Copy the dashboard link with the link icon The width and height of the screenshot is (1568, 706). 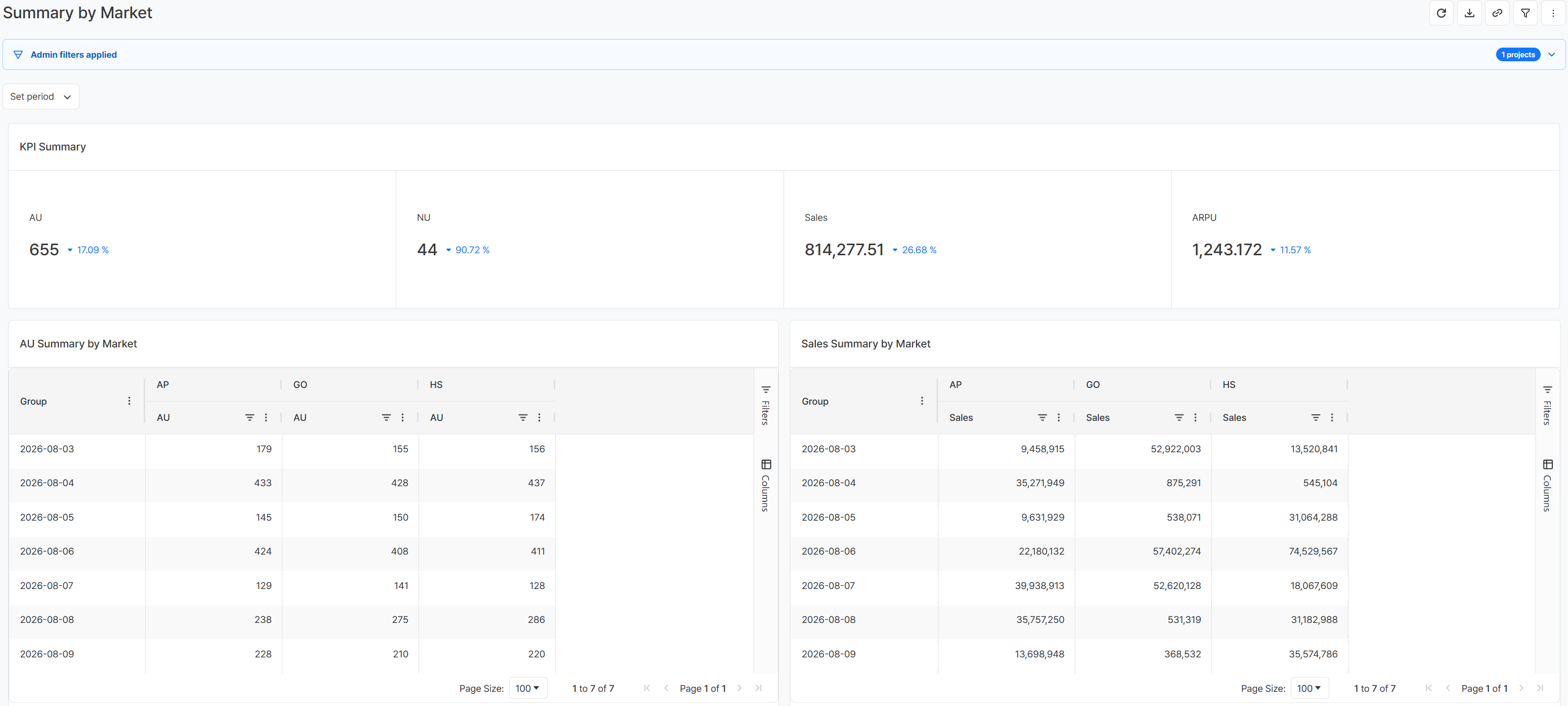[x=1497, y=13]
